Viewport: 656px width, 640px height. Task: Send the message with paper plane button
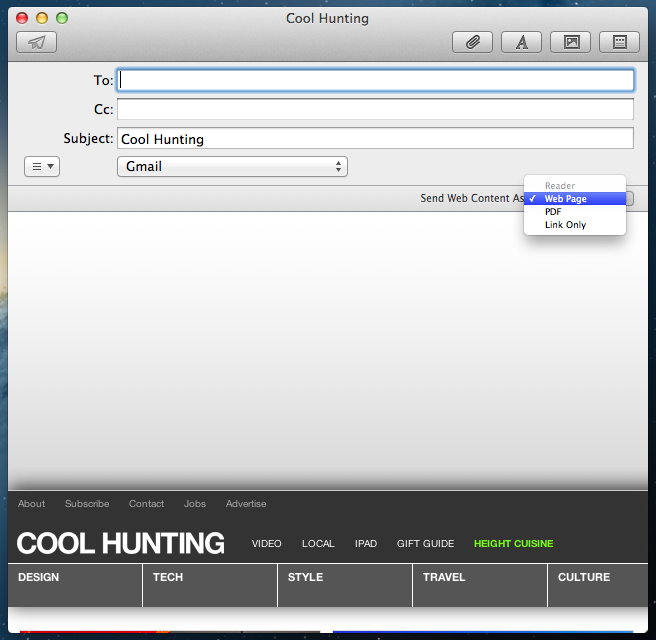(36, 42)
